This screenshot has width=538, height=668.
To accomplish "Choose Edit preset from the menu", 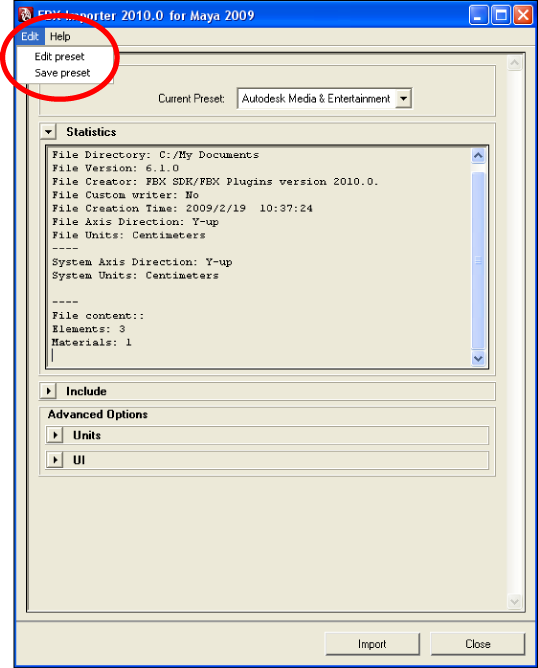I will pos(59,56).
